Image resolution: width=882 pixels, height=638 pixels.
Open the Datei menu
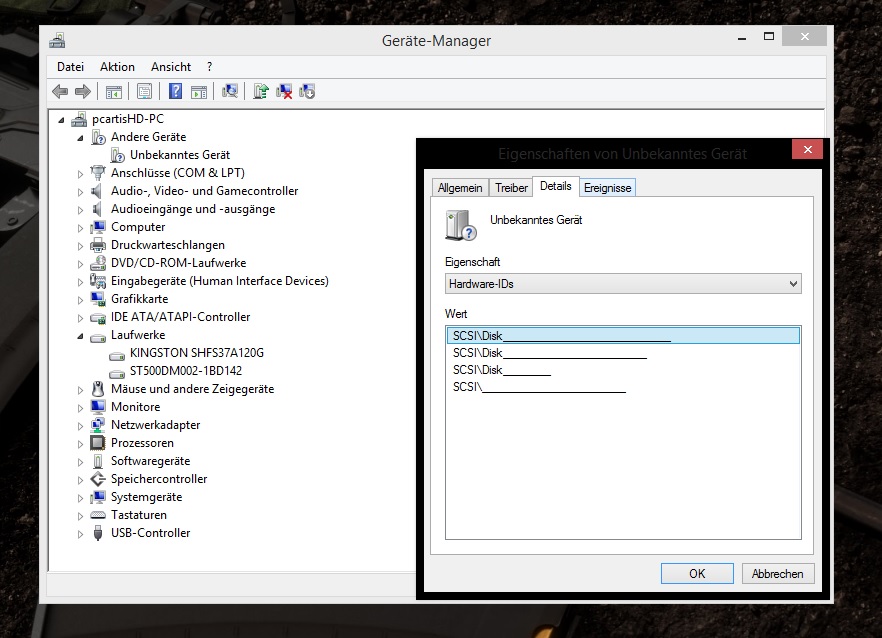[x=70, y=67]
